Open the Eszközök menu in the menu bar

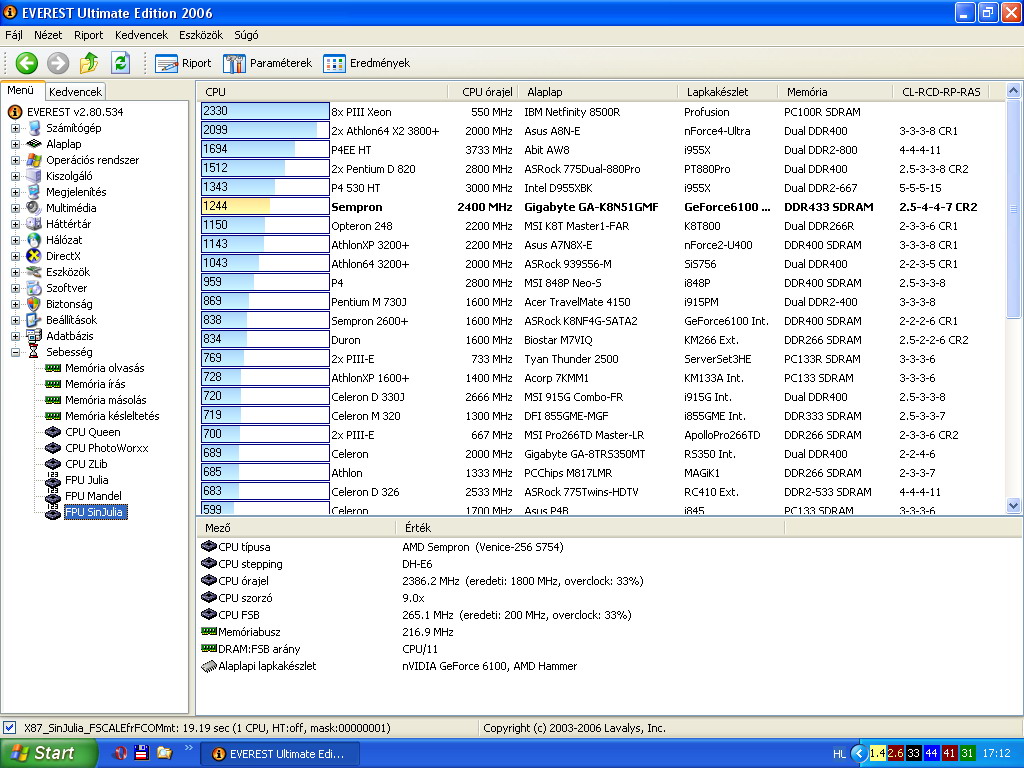coord(200,35)
